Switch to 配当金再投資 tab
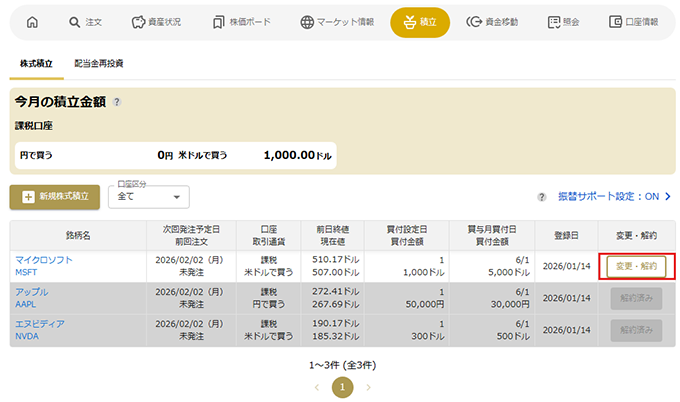 click(98, 63)
